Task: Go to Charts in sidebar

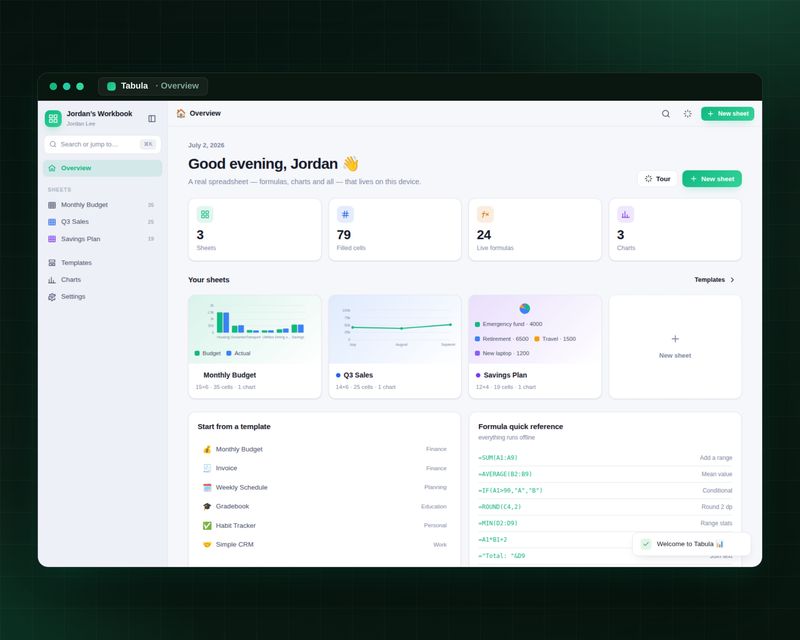Action: pyautogui.click(x=103, y=280)
